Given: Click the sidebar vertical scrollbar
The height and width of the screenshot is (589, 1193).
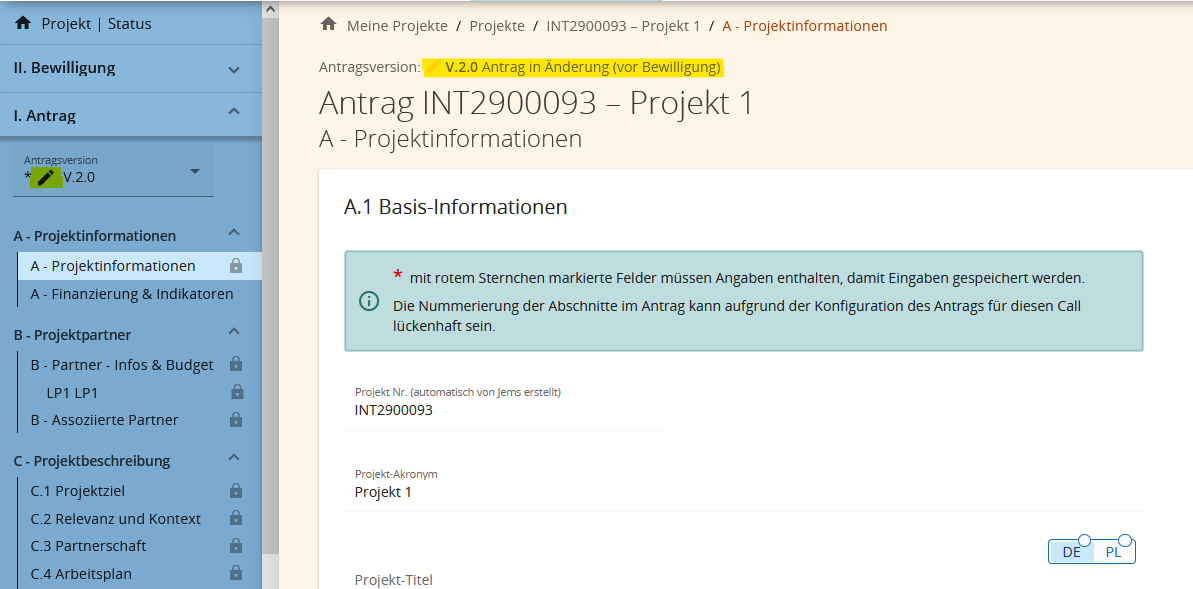Looking at the screenshot, I should [x=270, y=300].
